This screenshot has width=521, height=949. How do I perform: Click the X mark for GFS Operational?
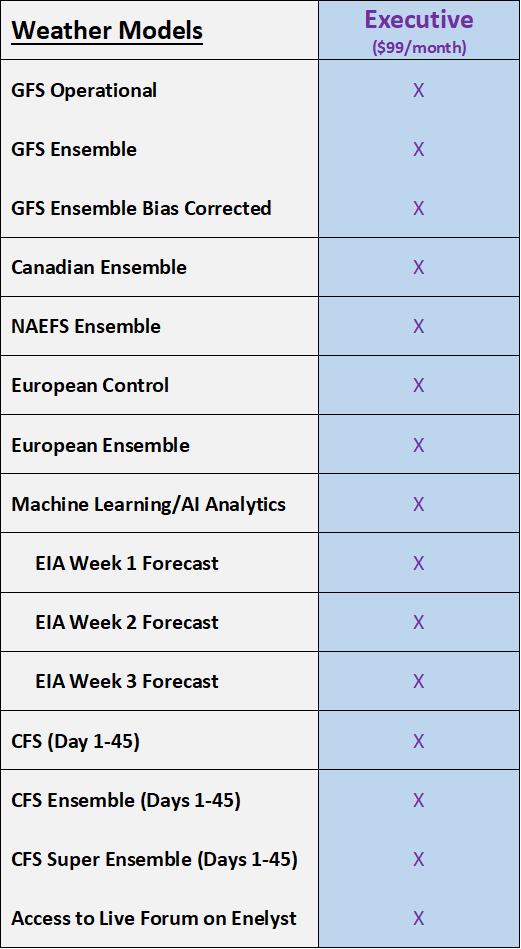pos(418,91)
